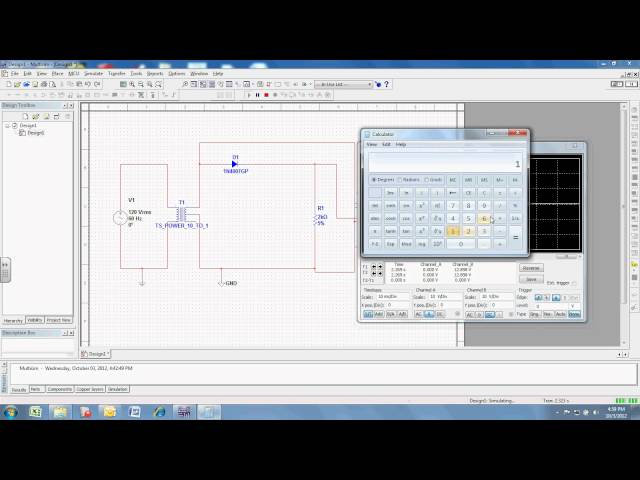Click the Run simulation play icon
640x480 pixels.
point(249,95)
